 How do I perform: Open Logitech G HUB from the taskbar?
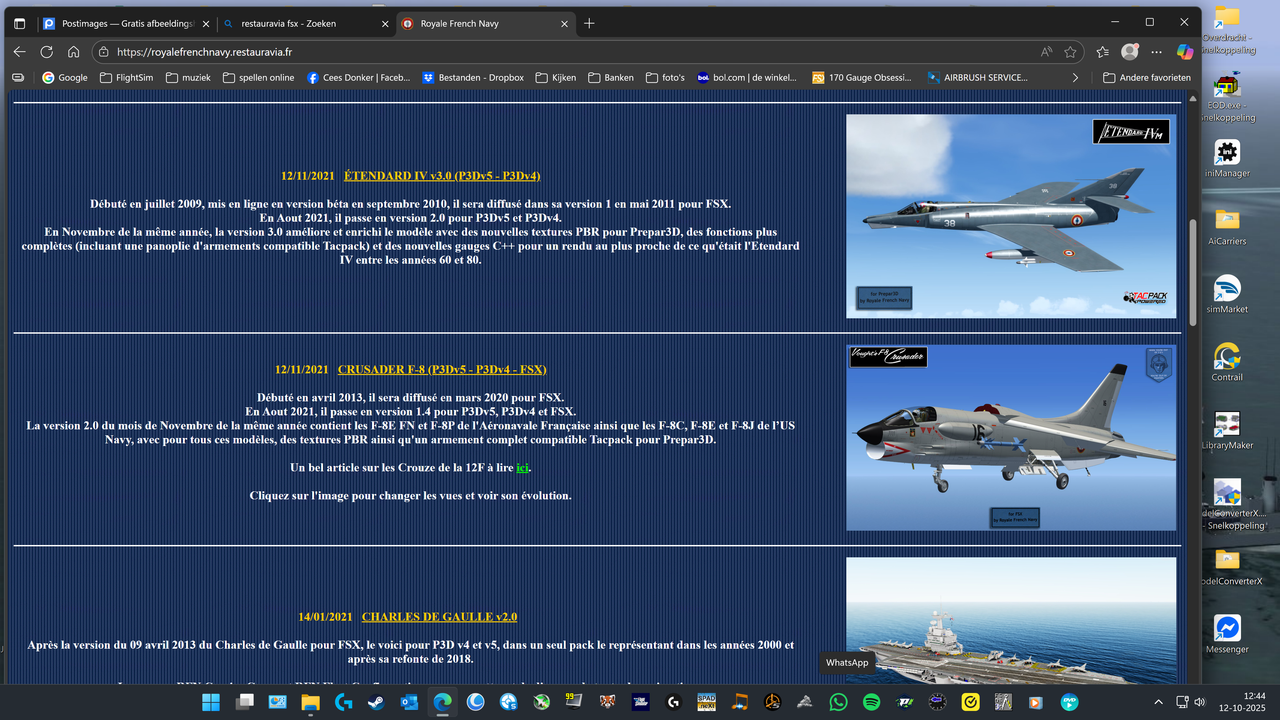673,702
